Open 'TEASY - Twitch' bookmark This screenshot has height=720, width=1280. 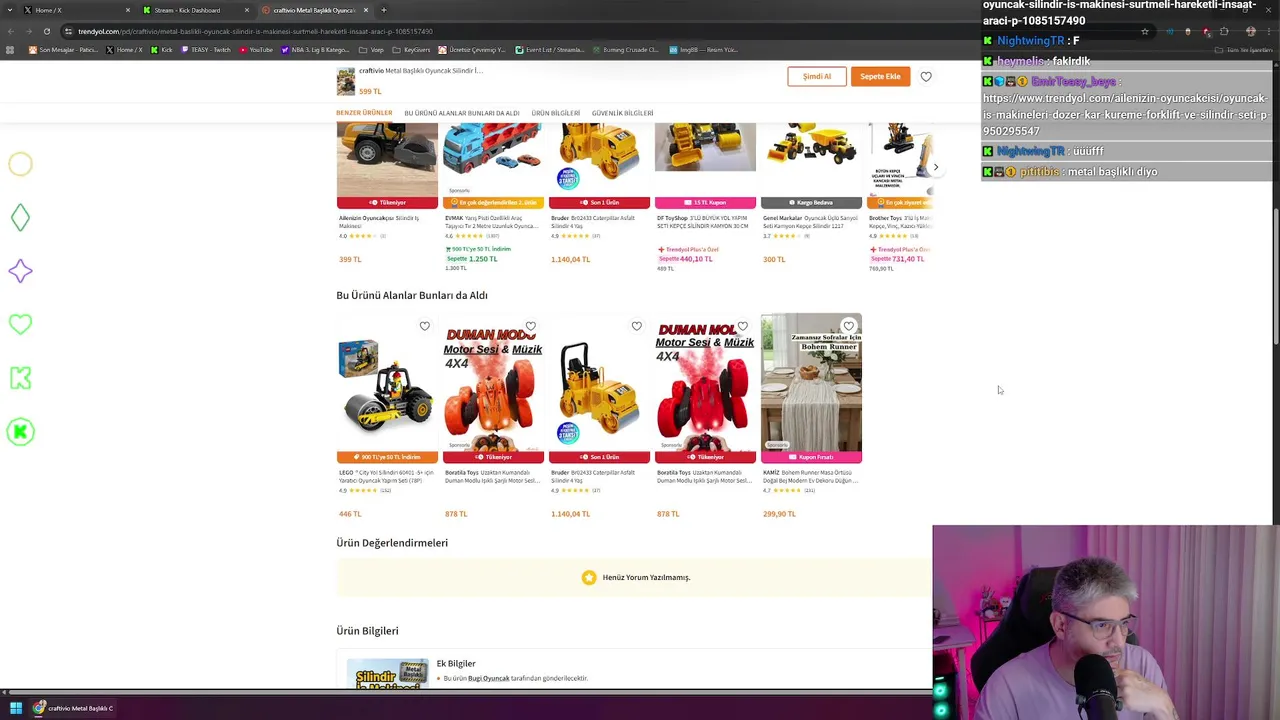point(206,50)
